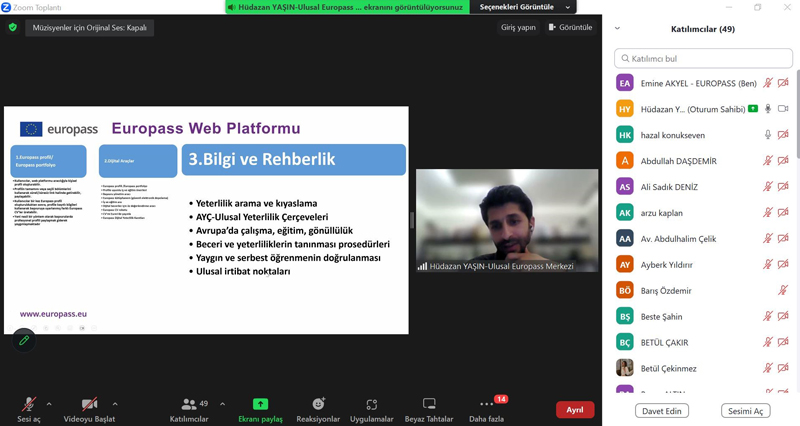Screen dimensions: 800x426
Task: Click the EA avatar for Emine AKYEL
Action: coord(625,83)
